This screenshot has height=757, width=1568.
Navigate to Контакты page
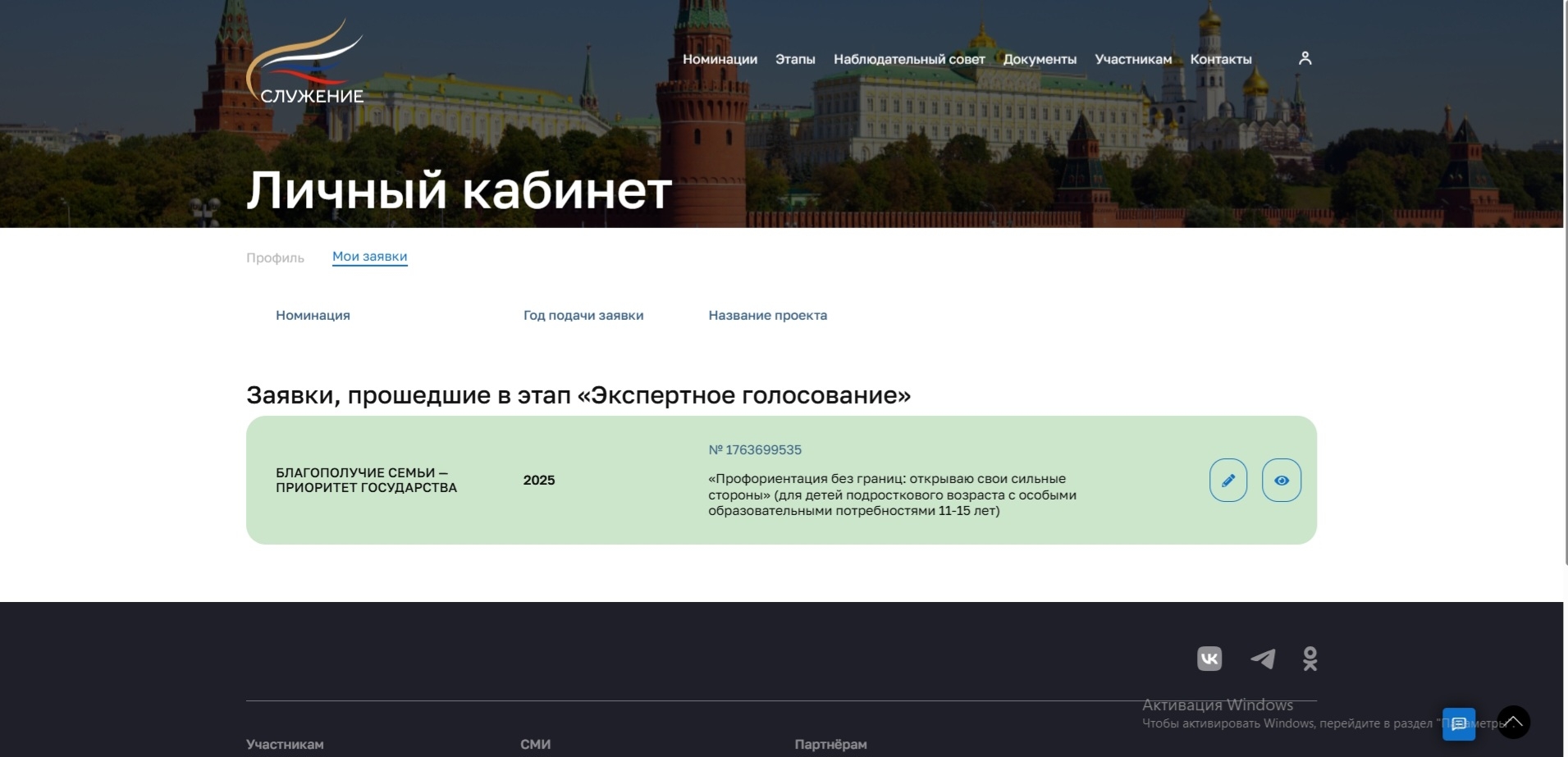[1221, 59]
